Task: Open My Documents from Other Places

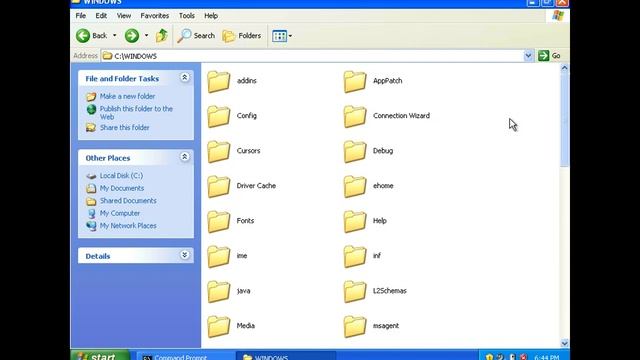Action: click(122, 188)
